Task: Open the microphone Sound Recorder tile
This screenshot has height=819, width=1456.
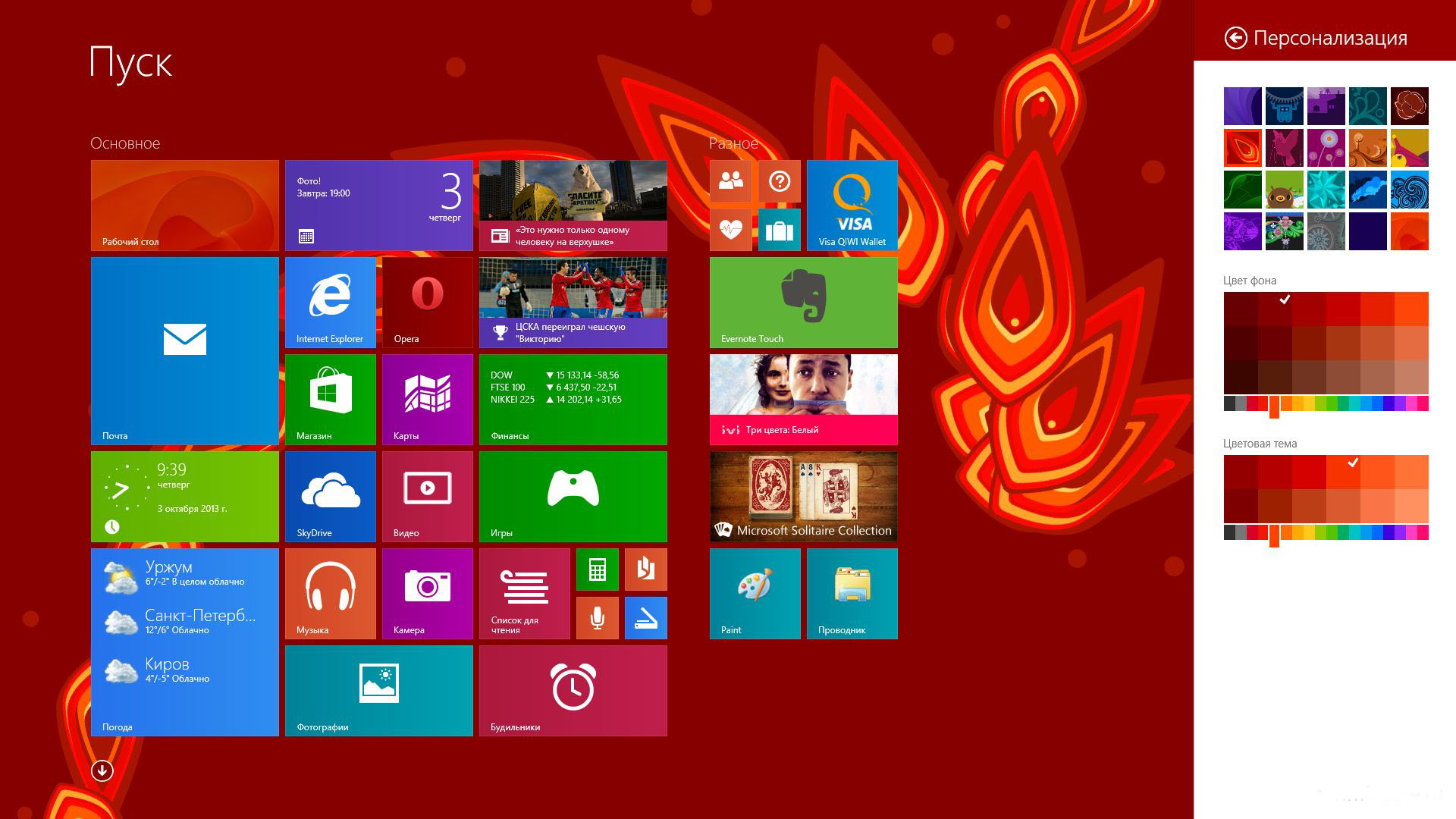Action: 597,617
